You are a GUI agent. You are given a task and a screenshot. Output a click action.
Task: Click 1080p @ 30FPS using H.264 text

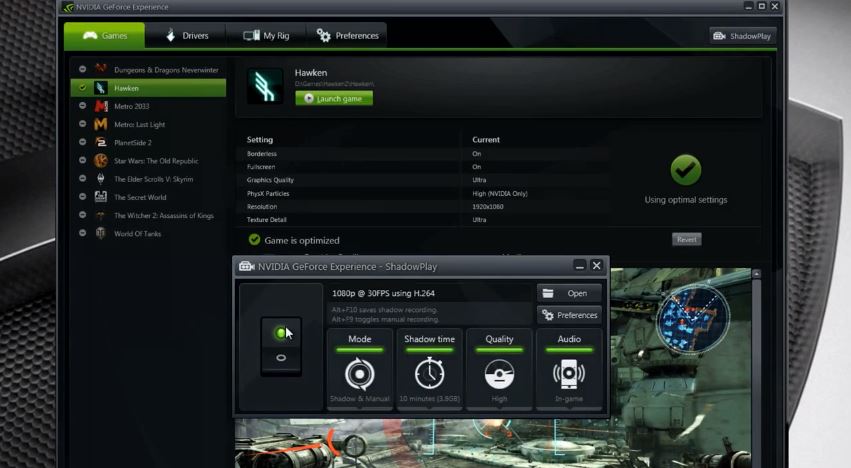(x=383, y=293)
